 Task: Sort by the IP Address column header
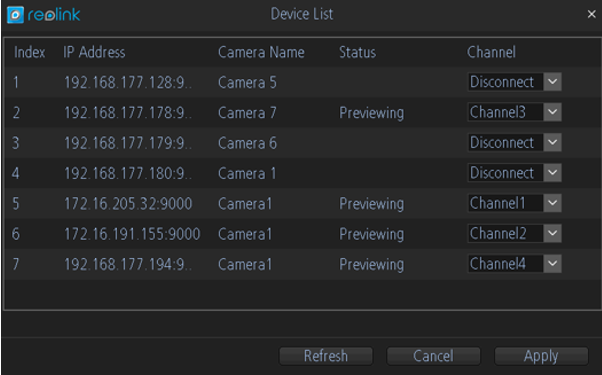tap(94, 52)
